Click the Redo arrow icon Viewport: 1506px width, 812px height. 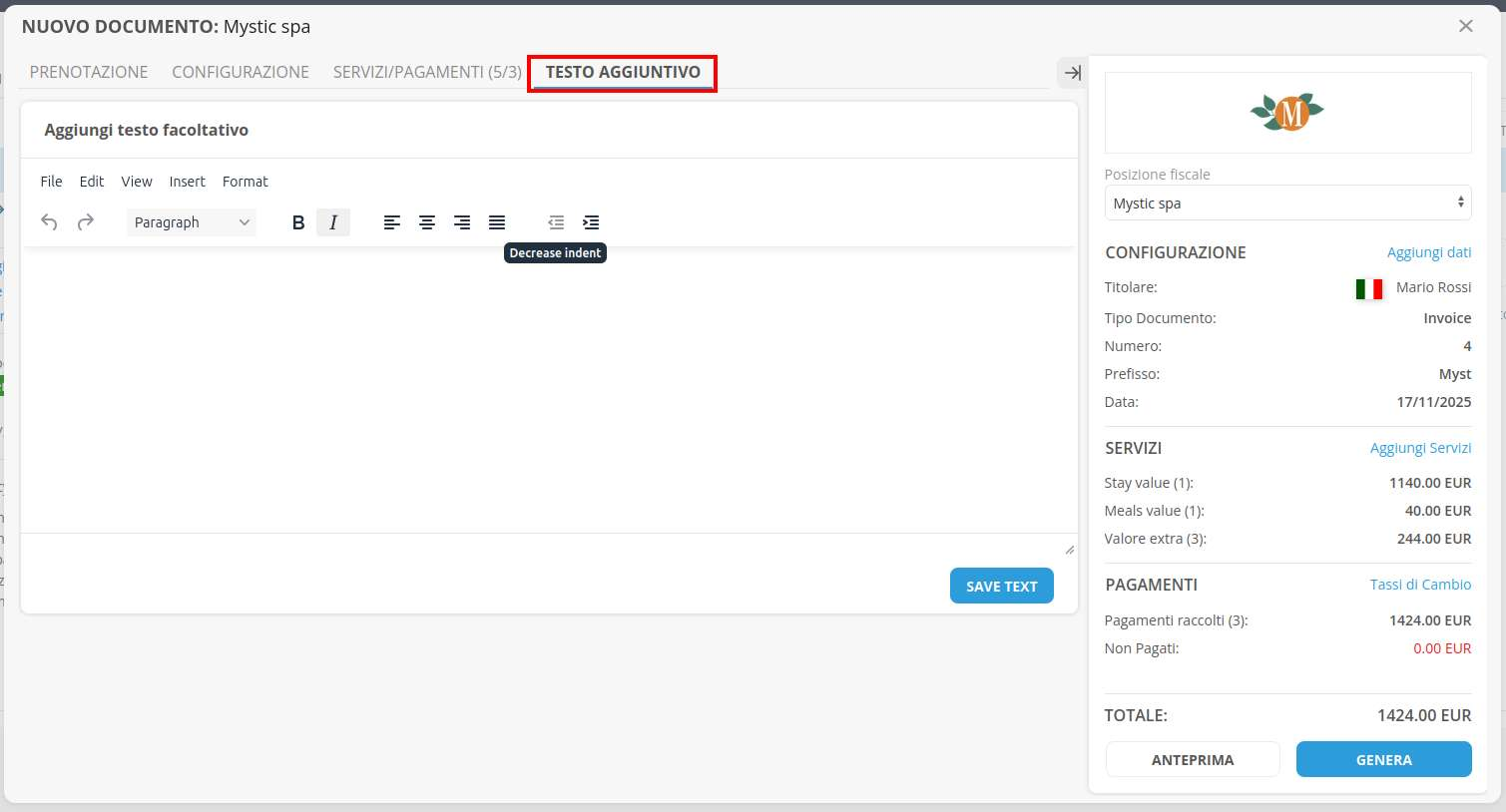(86, 222)
